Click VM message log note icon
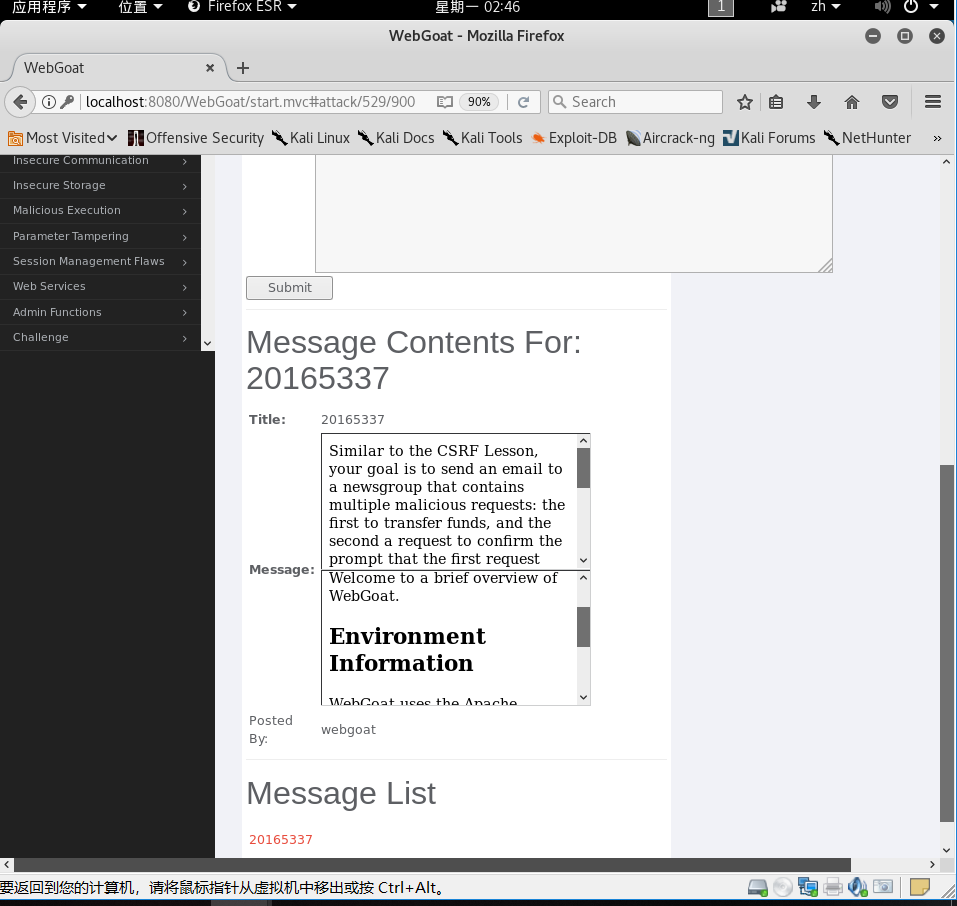 [919, 886]
